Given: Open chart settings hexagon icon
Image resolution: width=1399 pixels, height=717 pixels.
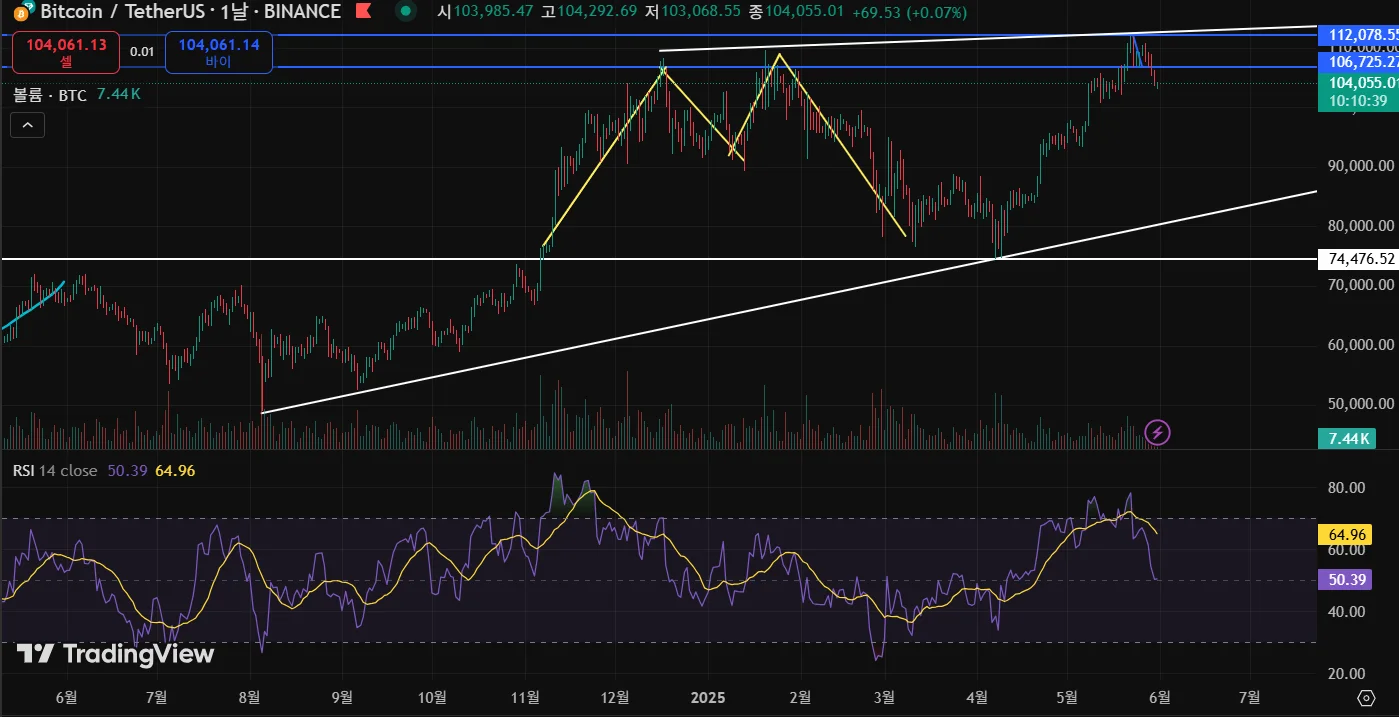Looking at the screenshot, I should click(1366, 697).
